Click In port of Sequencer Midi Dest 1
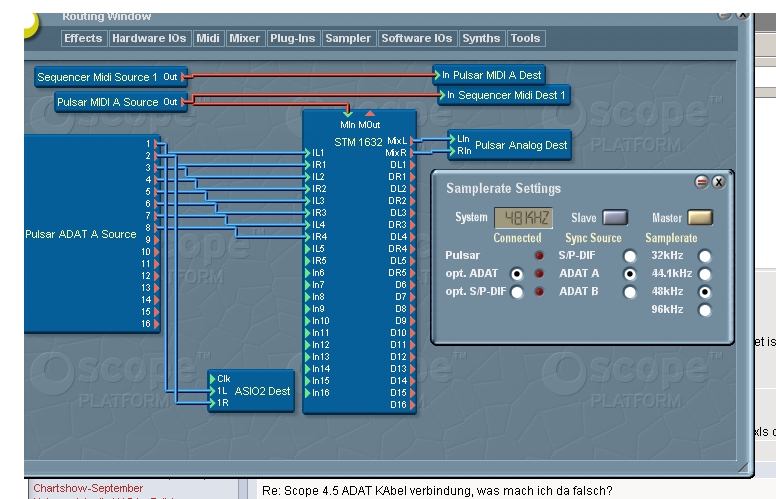776x499 pixels. click(x=442, y=95)
